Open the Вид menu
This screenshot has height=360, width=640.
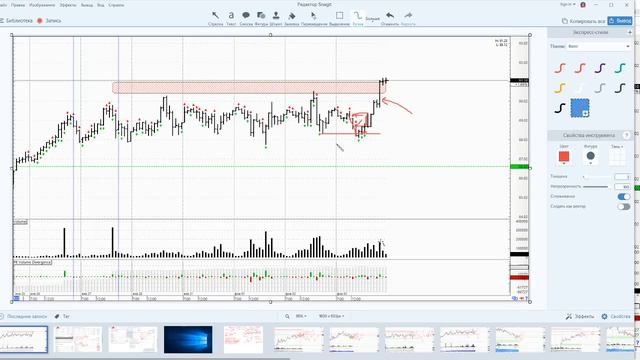click(100, 5)
